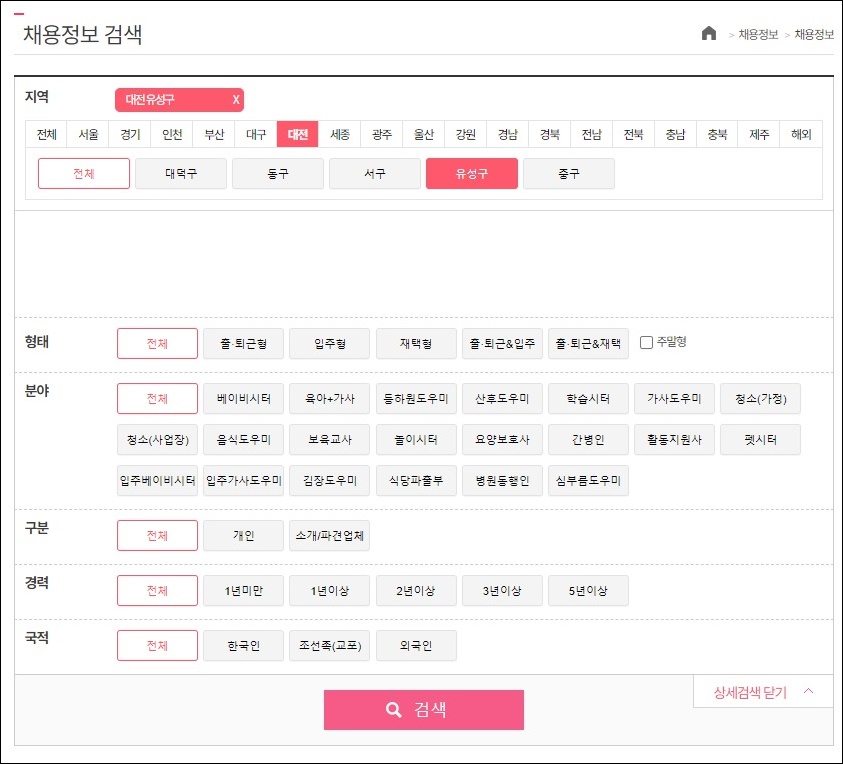843x764 pixels.
Task: Click the magnifier icon on the search button
Action: click(x=394, y=710)
